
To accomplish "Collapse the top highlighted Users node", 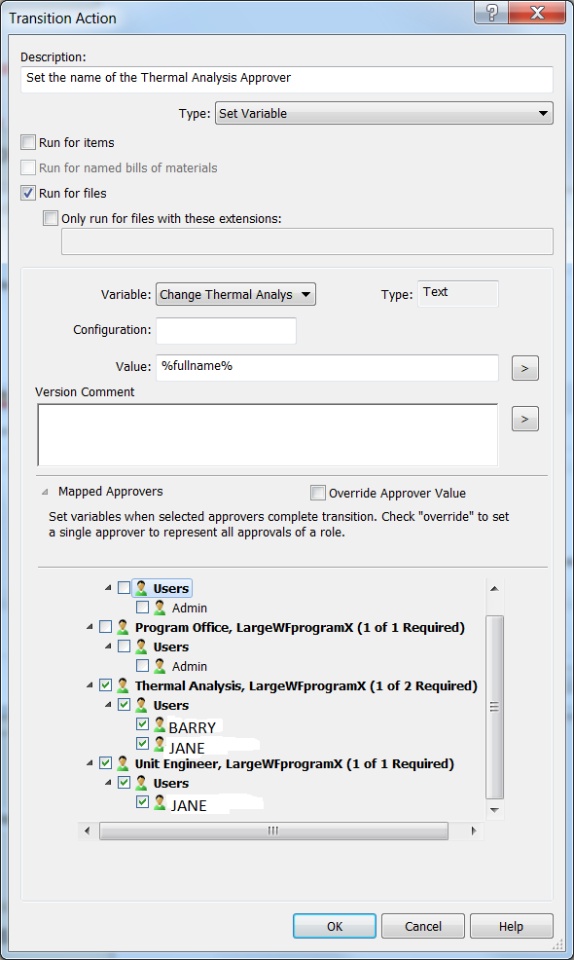I will pos(108,588).
